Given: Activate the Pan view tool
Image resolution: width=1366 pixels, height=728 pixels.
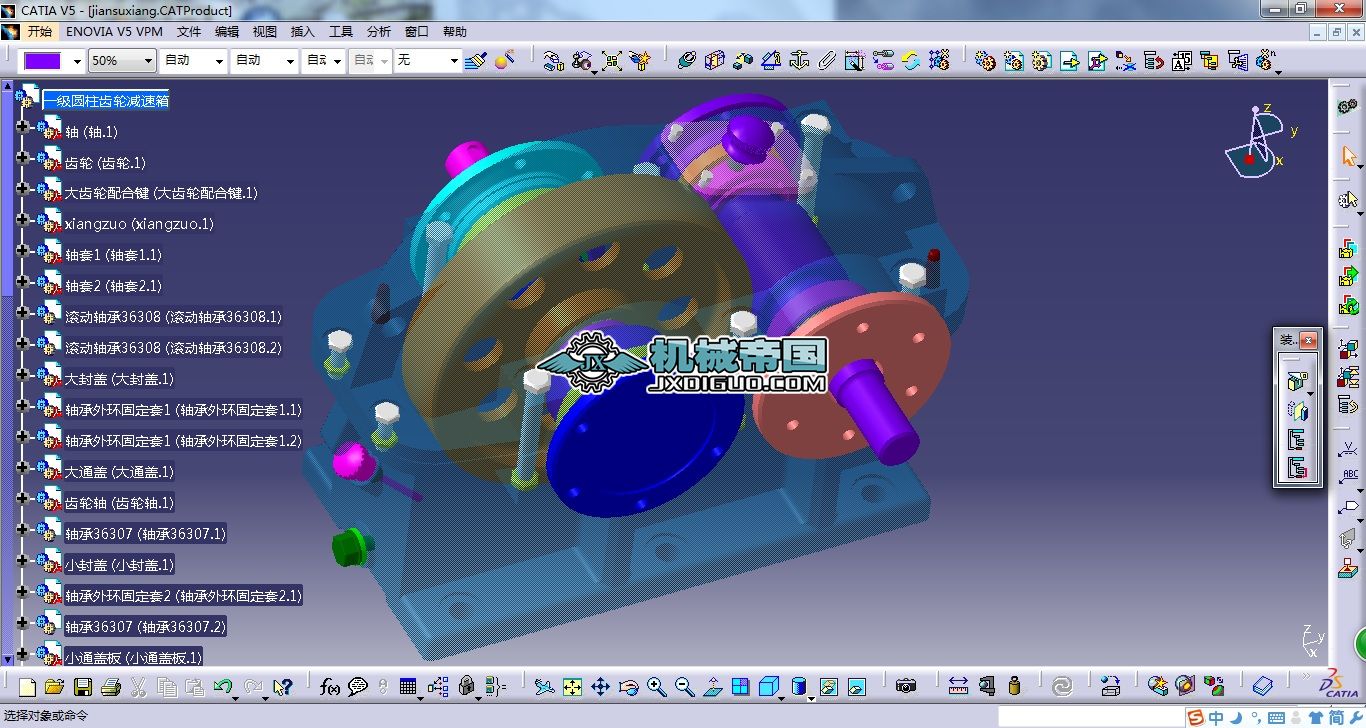Looking at the screenshot, I should coord(600,687).
